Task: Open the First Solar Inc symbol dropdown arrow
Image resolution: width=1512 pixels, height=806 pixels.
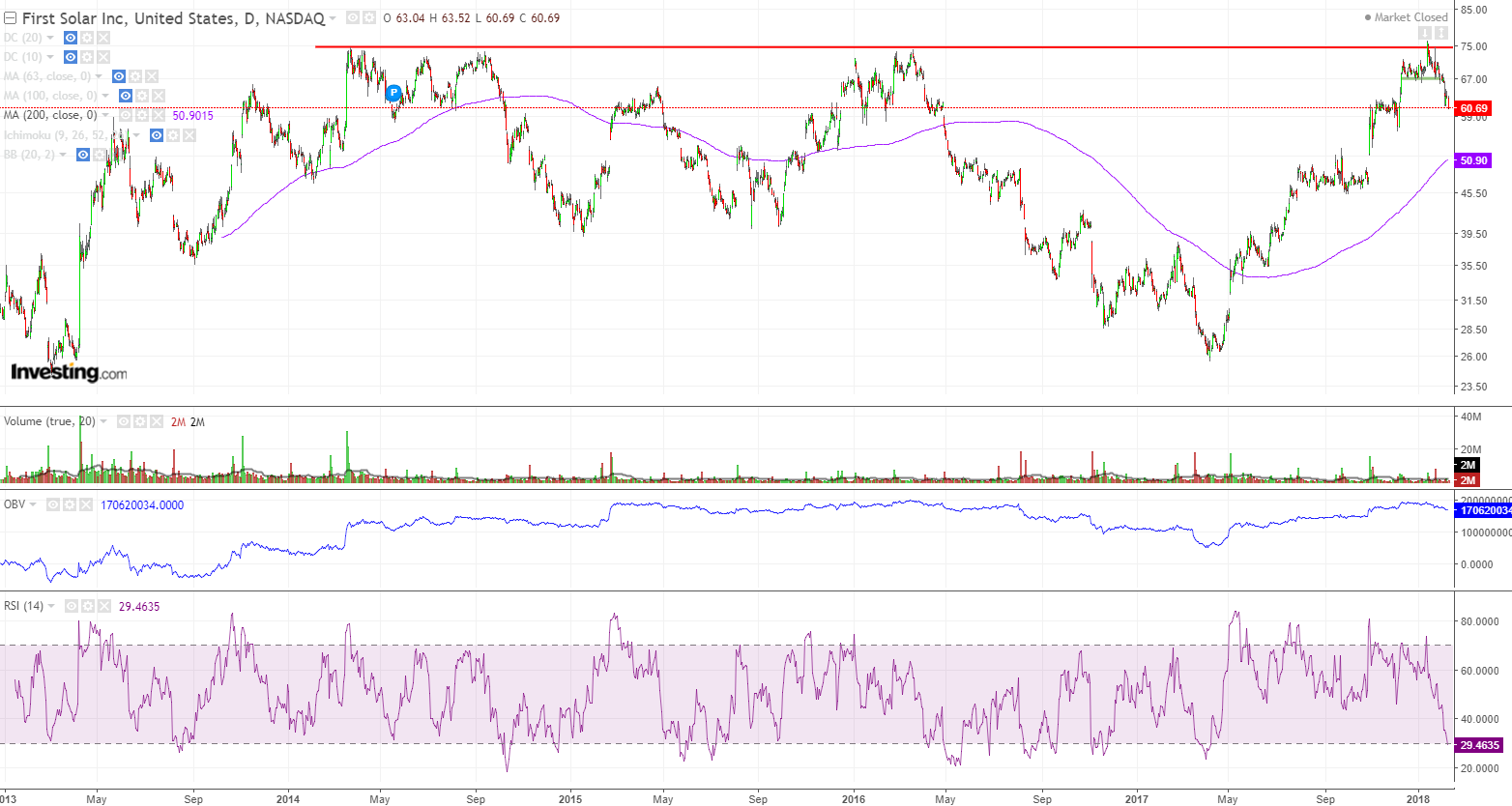Action: tap(333, 18)
